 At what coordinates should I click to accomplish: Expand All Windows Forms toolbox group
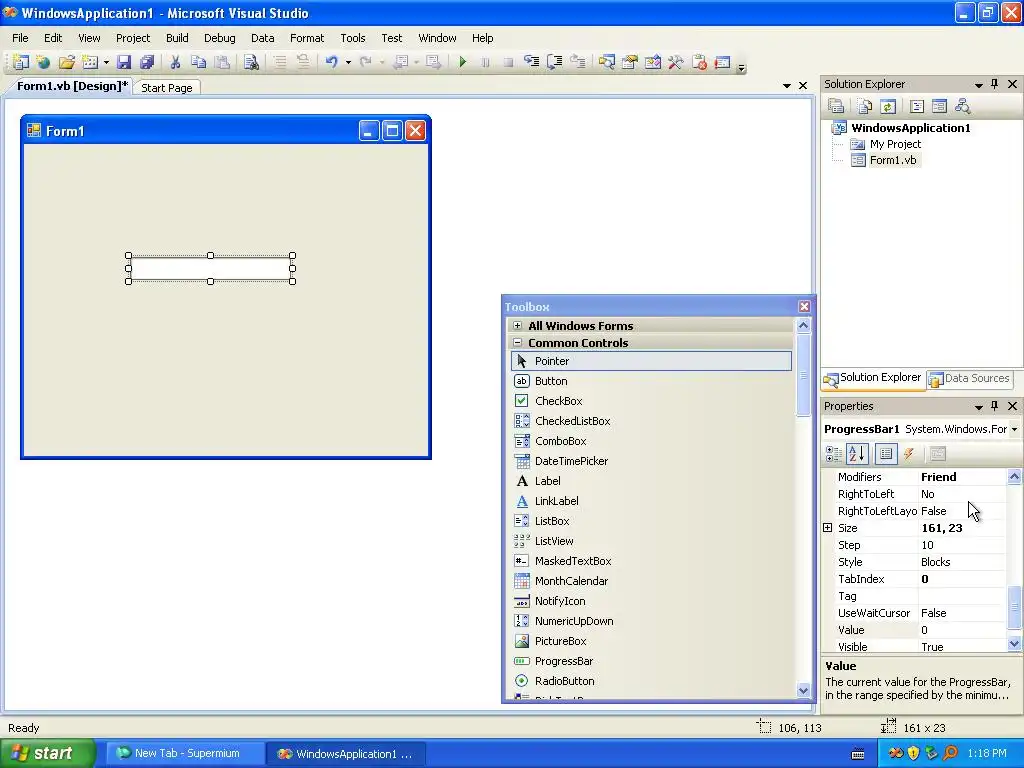(x=517, y=325)
